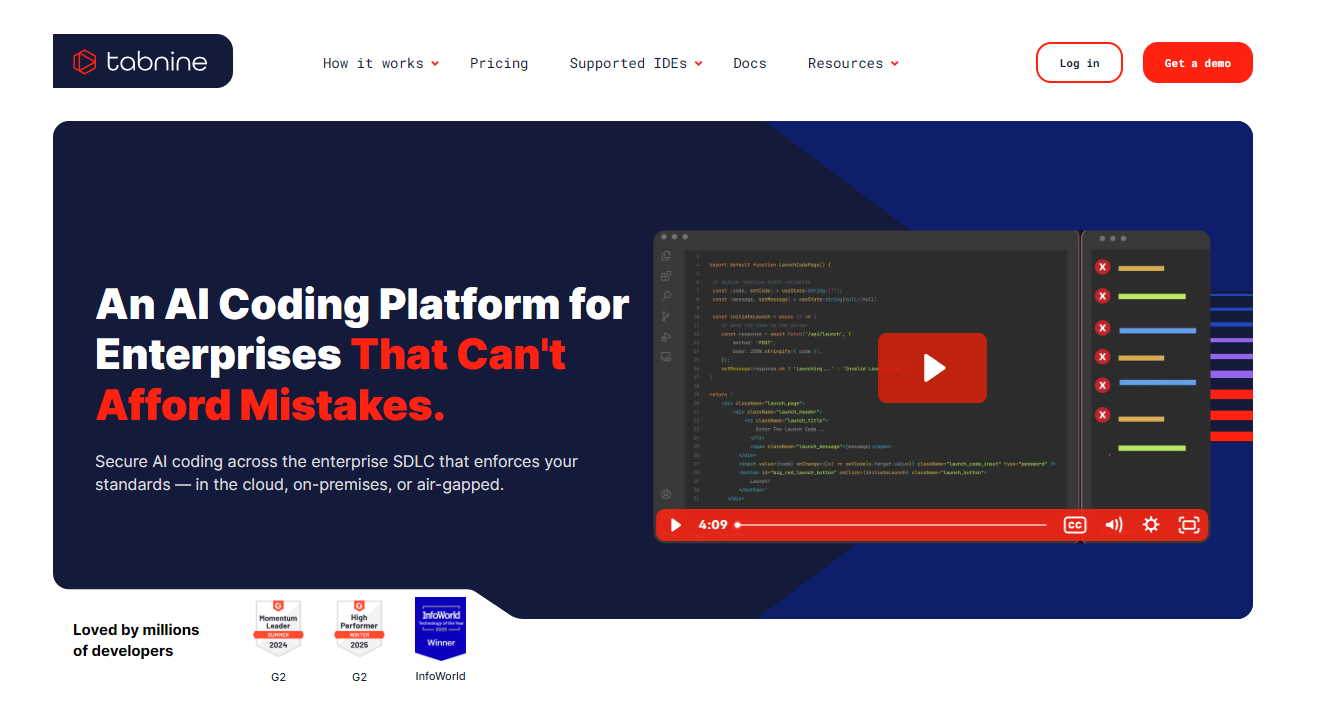The height and width of the screenshot is (718, 1332).
Task: Click the Tabnine logo
Action: [142, 62]
